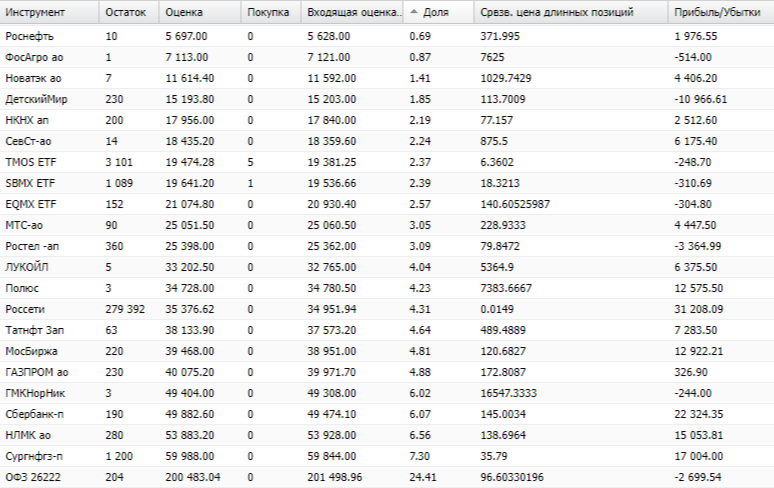This screenshot has width=774, height=488.
Task: Click ГМКНорНик average price 16547.3333
Action: (x=508, y=393)
